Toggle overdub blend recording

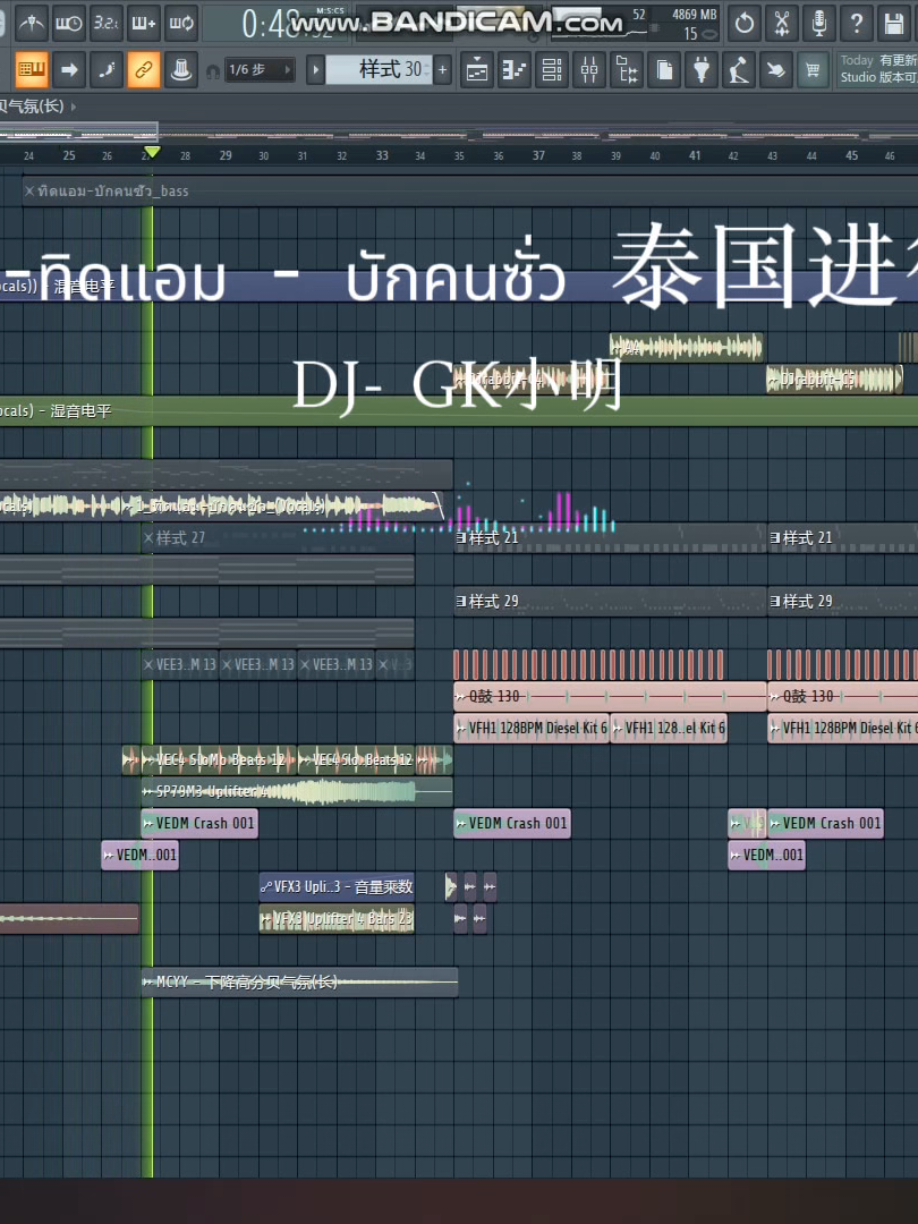pyautogui.click(x=143, y=23)
